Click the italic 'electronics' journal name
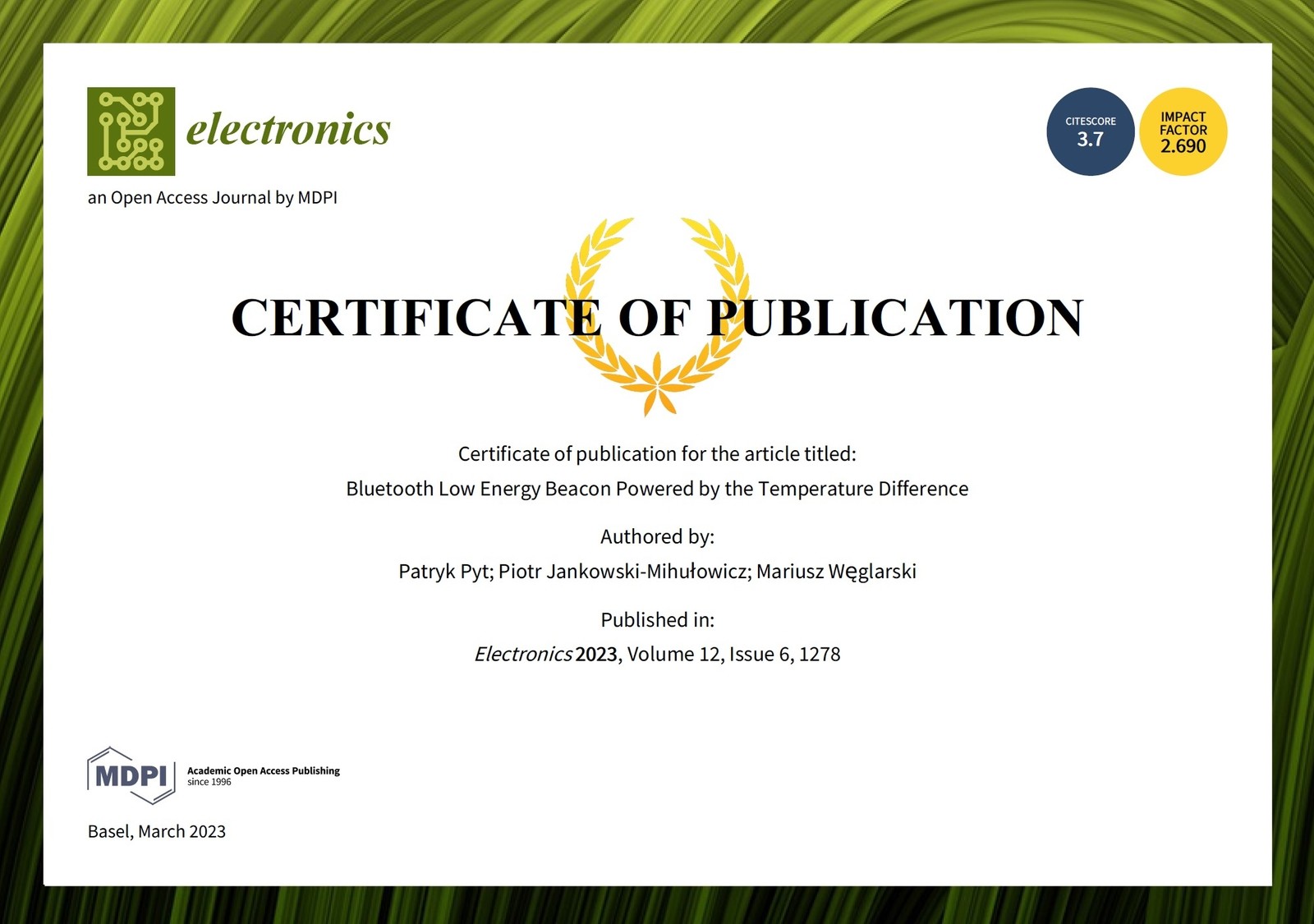 click(x=287, y=129)
